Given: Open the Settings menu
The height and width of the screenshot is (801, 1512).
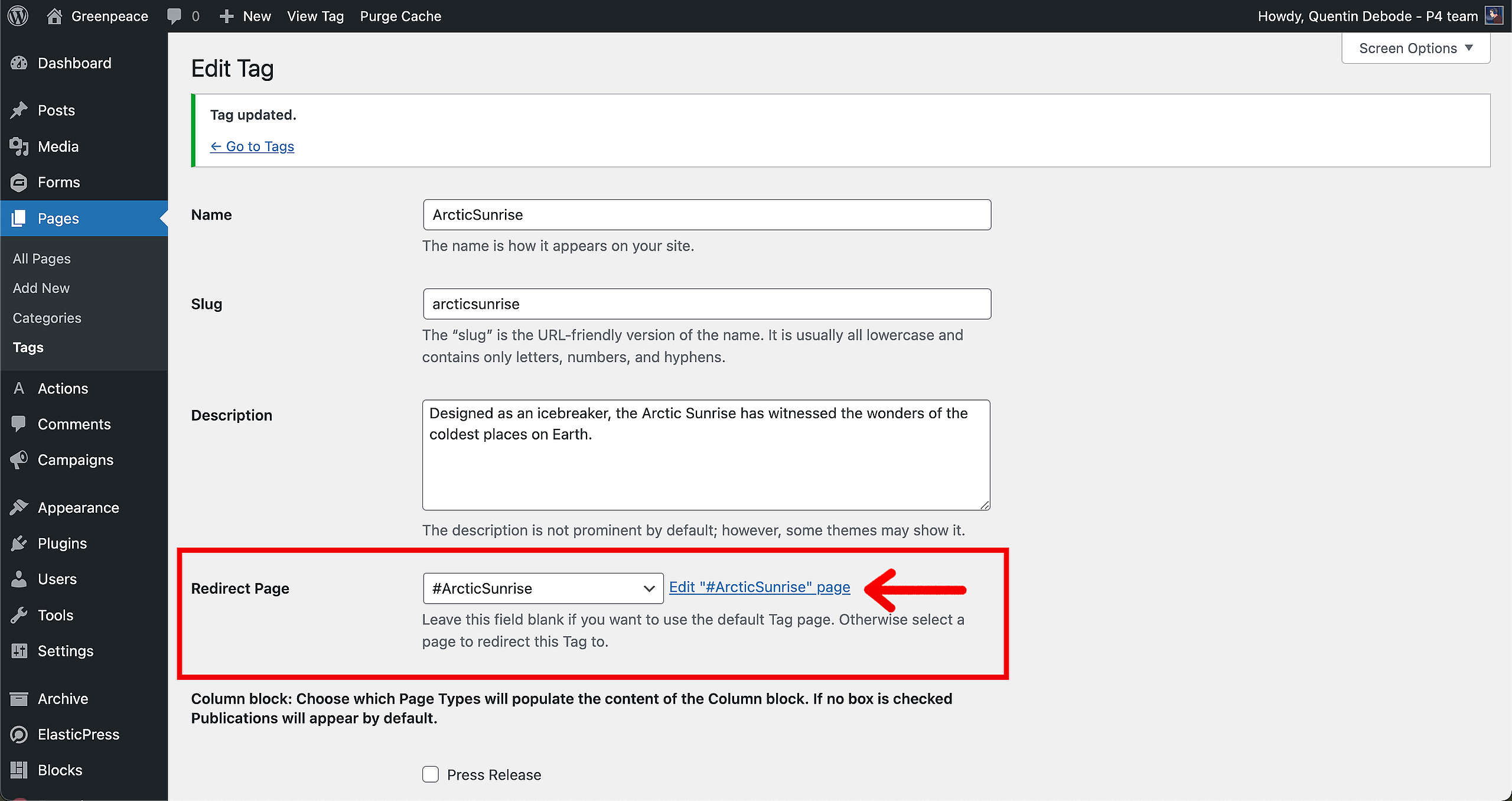Looking at the screenshot, I should point(66,651).
